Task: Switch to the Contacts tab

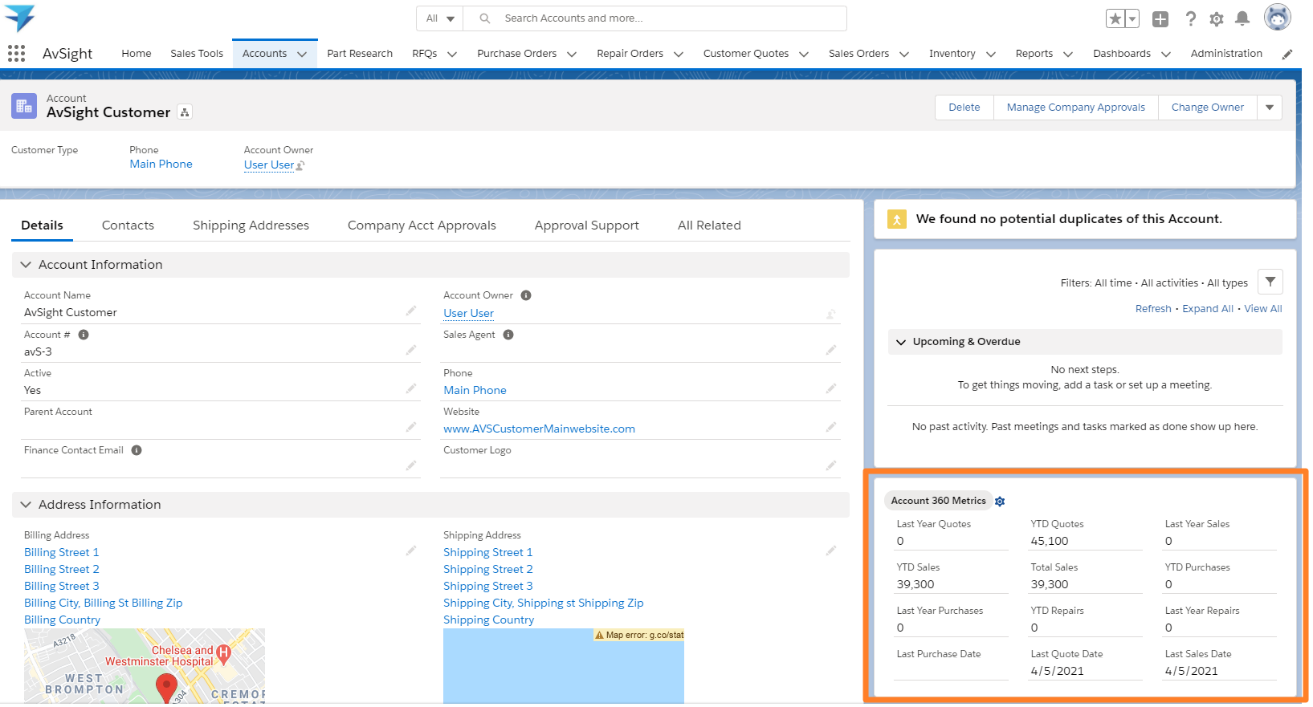Action: click(x=128, y=226)
